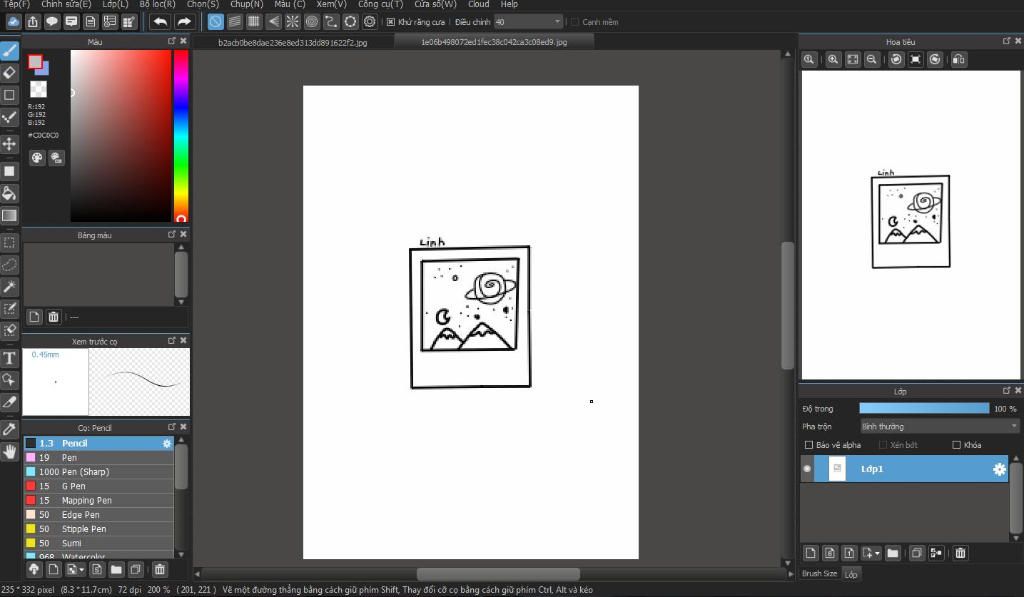Create a new layer in the layer panel
The image size is (1024, 597).
810,553
